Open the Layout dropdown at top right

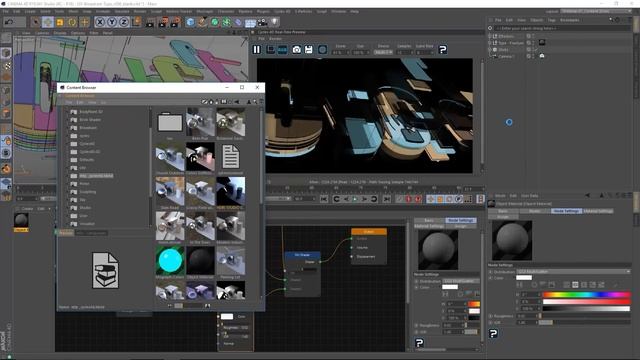596,11
